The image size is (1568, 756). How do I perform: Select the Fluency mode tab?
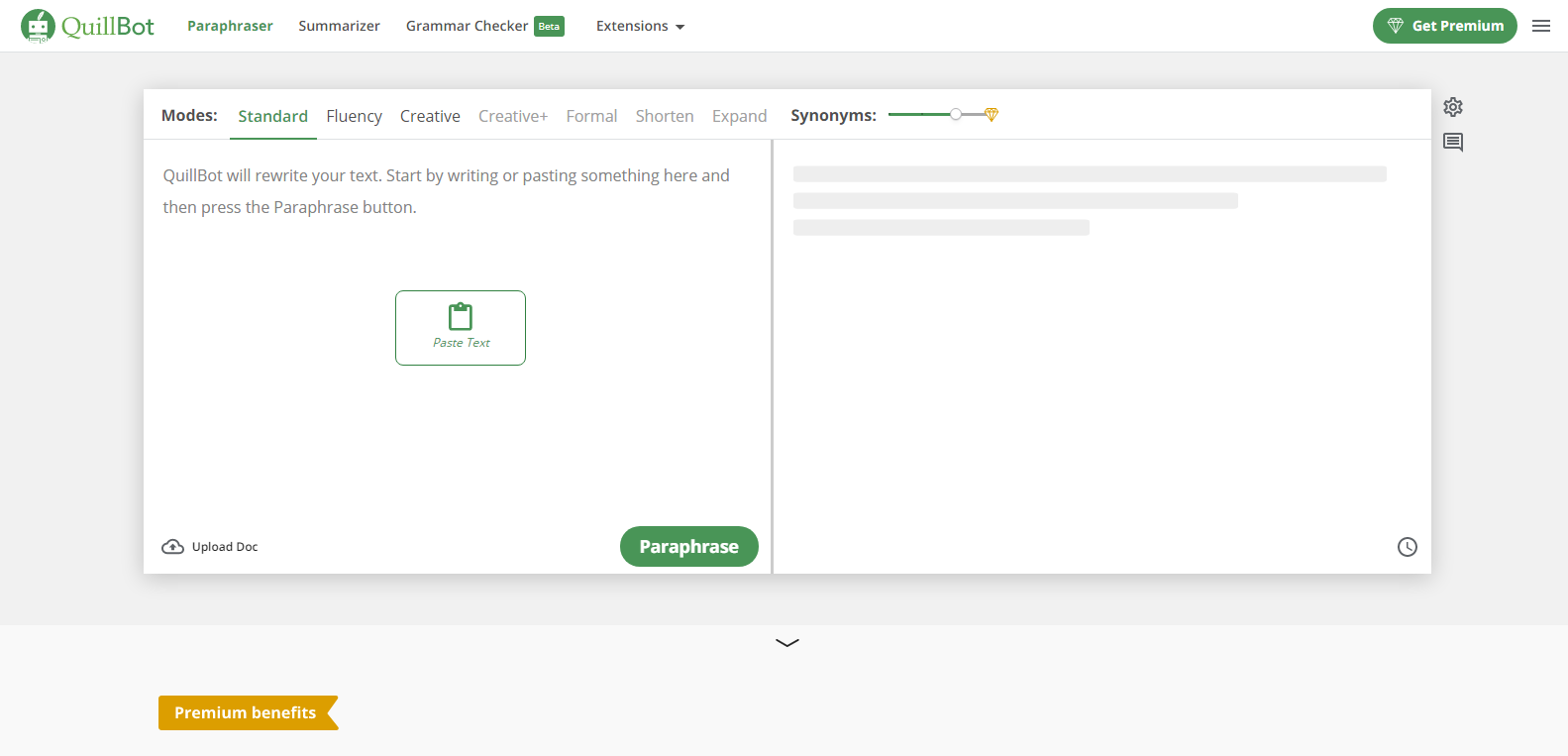pyautogui.click(x=354, y=116)
